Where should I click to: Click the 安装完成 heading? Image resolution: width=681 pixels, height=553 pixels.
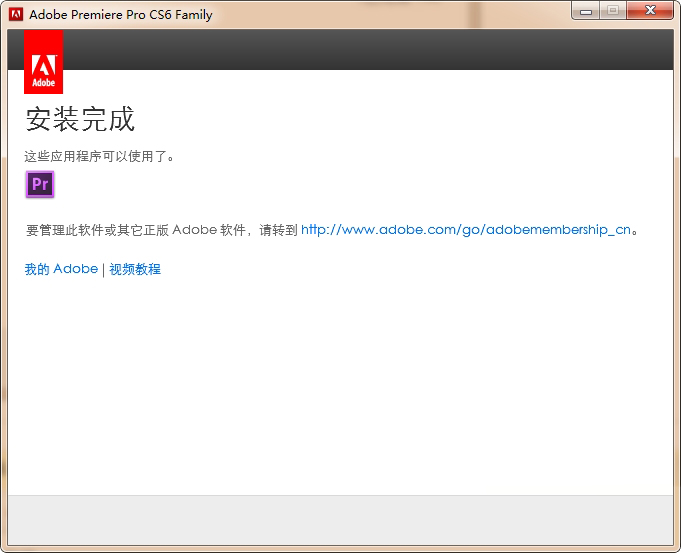(x=80, y=119)
